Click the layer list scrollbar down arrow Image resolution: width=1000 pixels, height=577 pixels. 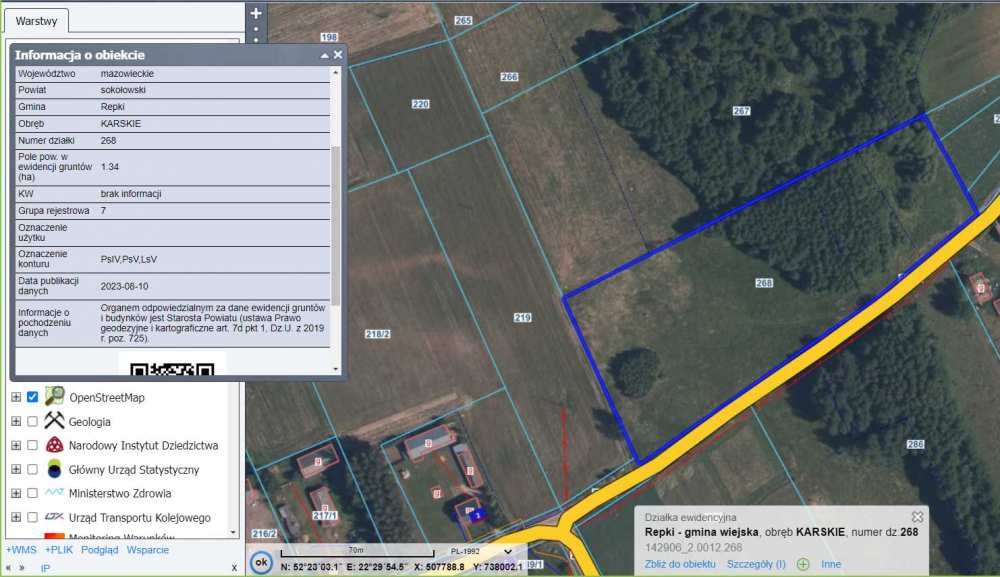tap(233, 532)
